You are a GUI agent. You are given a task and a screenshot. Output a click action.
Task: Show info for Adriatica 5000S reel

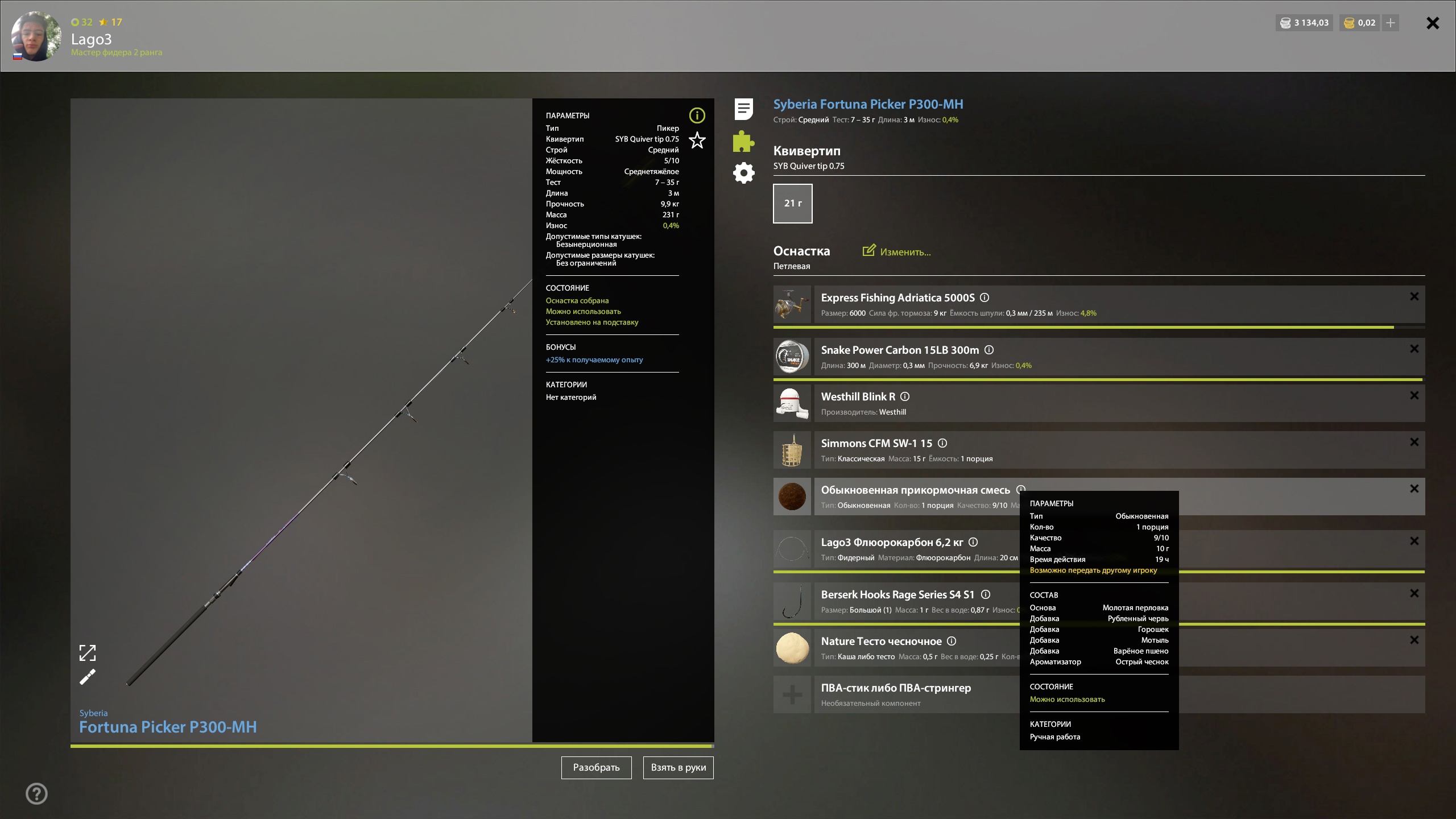[x=985, y=297]
